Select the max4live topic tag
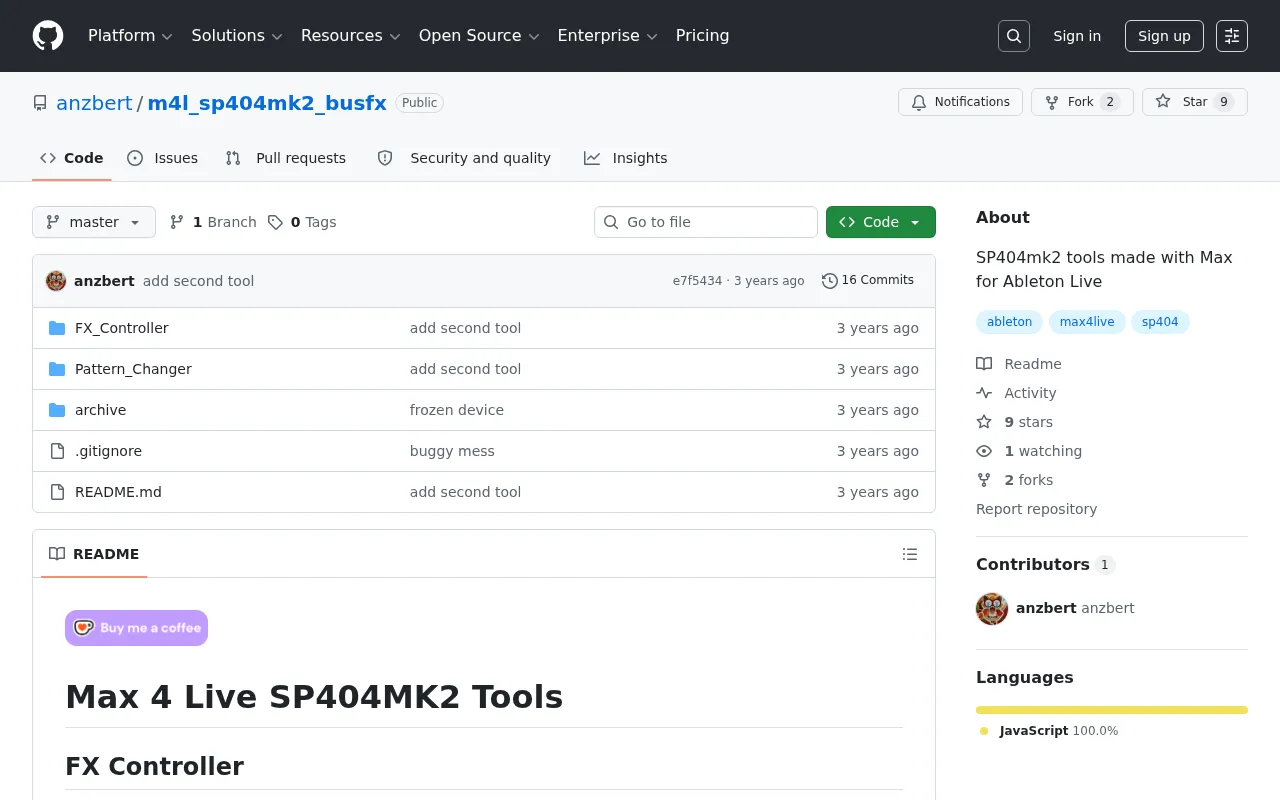1280x800 pixels. (x=1087, y=322)
